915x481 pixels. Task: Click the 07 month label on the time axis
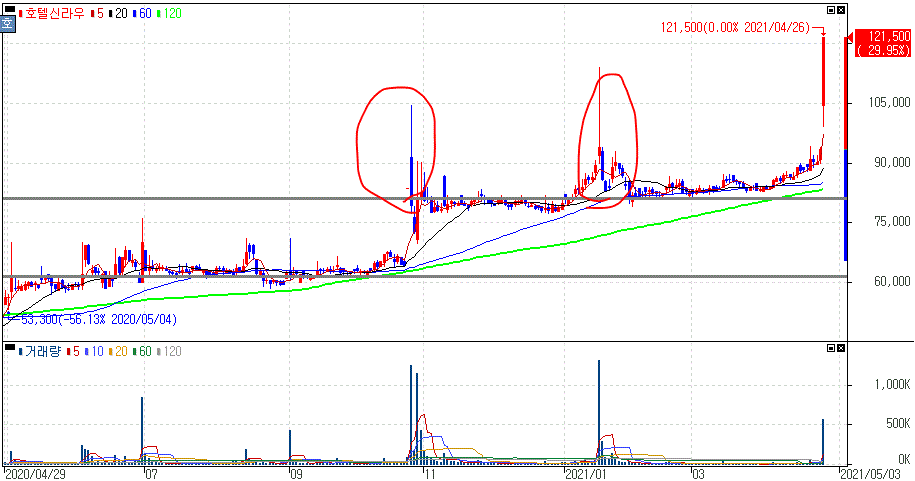(x=151, y=474)
